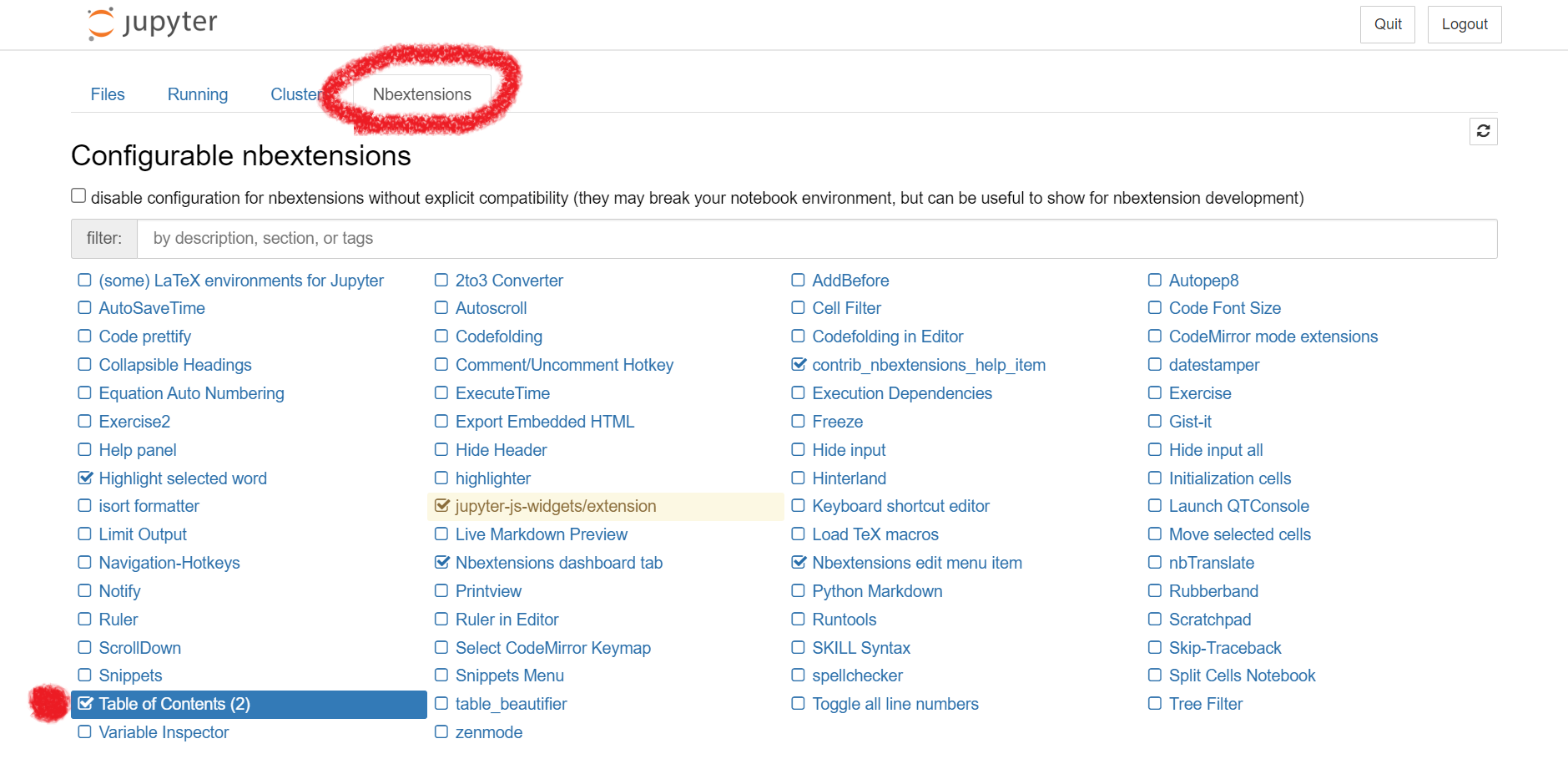Refresh the nbextensions list
Image resolution: width=1568 pixels, height=759 pixels.
1483,131
